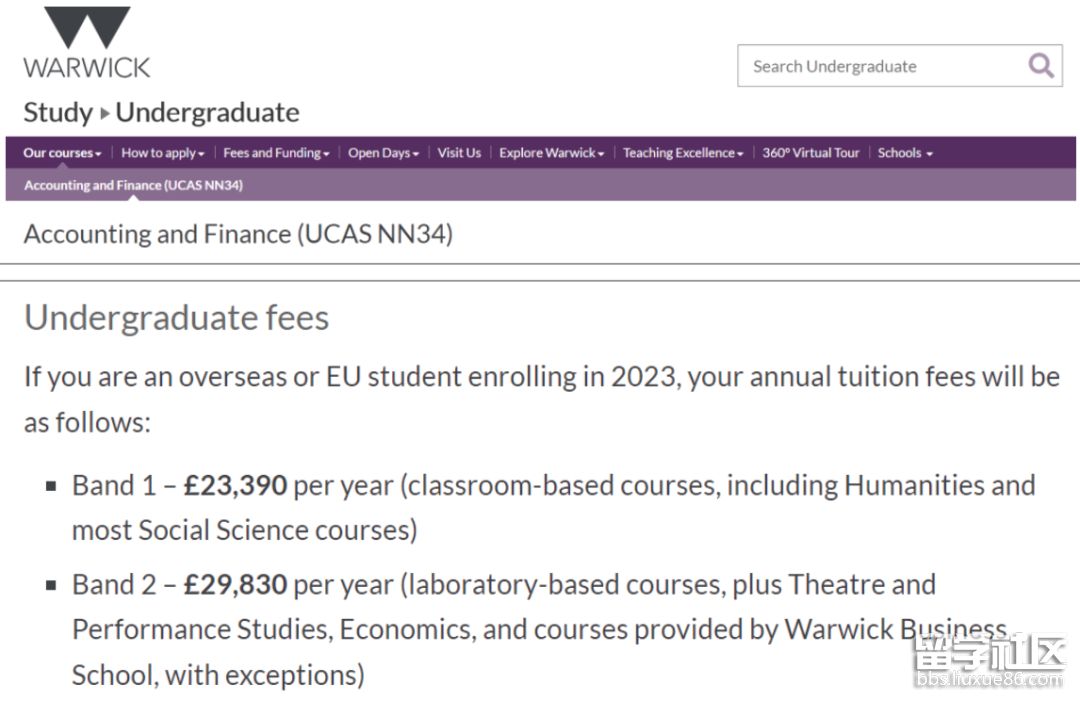Click the breadcrumb arrow between Study and Undergraduate
This screenshot has height=701, width=1080.
point(105,113)
